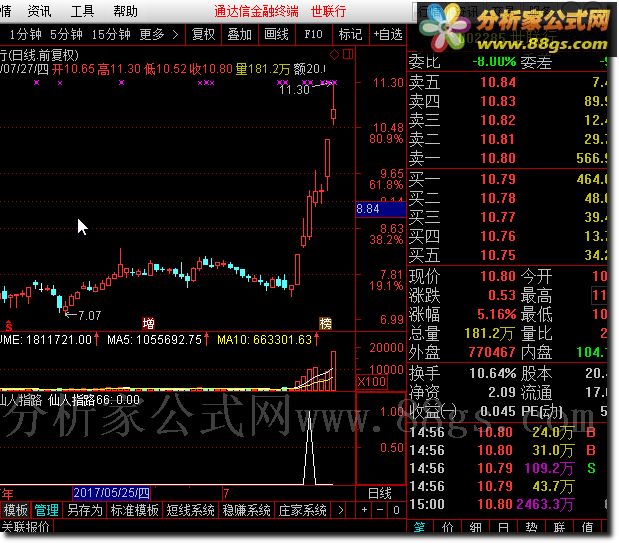Select the 势 tab in quote panel
The width and height of the screenshot is (619, 543).
tap(531, 527)
